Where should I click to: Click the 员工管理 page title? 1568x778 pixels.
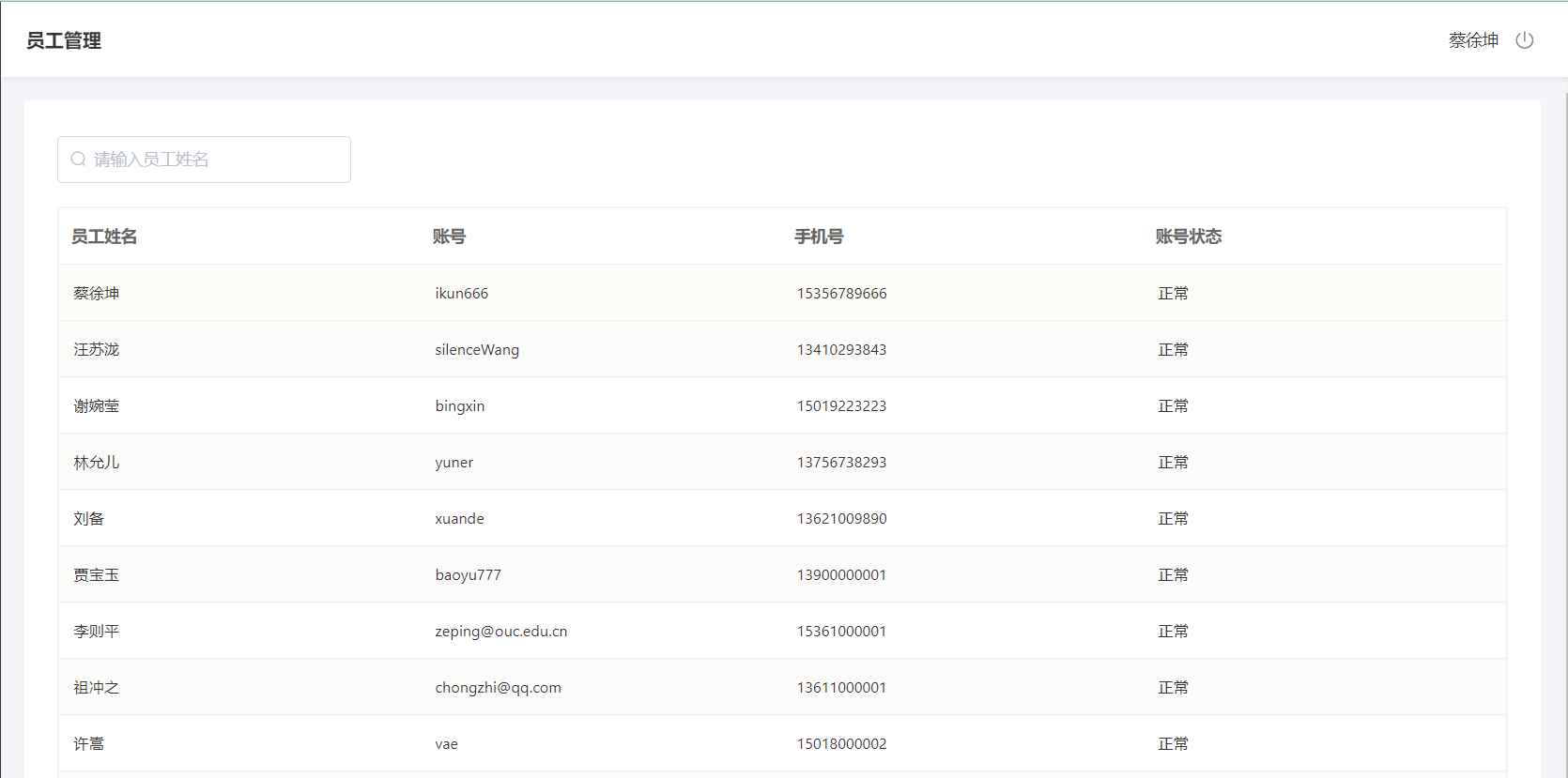[64, 40]
